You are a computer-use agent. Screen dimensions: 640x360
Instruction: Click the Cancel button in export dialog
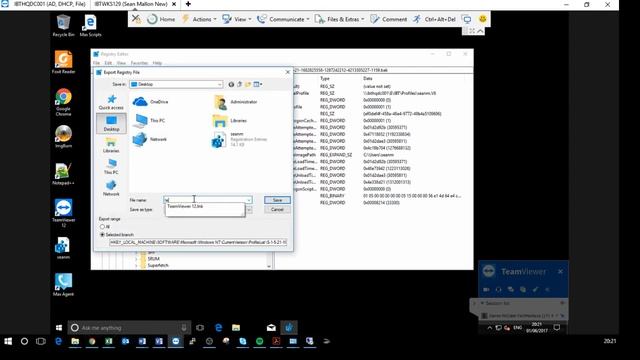pos(277,209)
